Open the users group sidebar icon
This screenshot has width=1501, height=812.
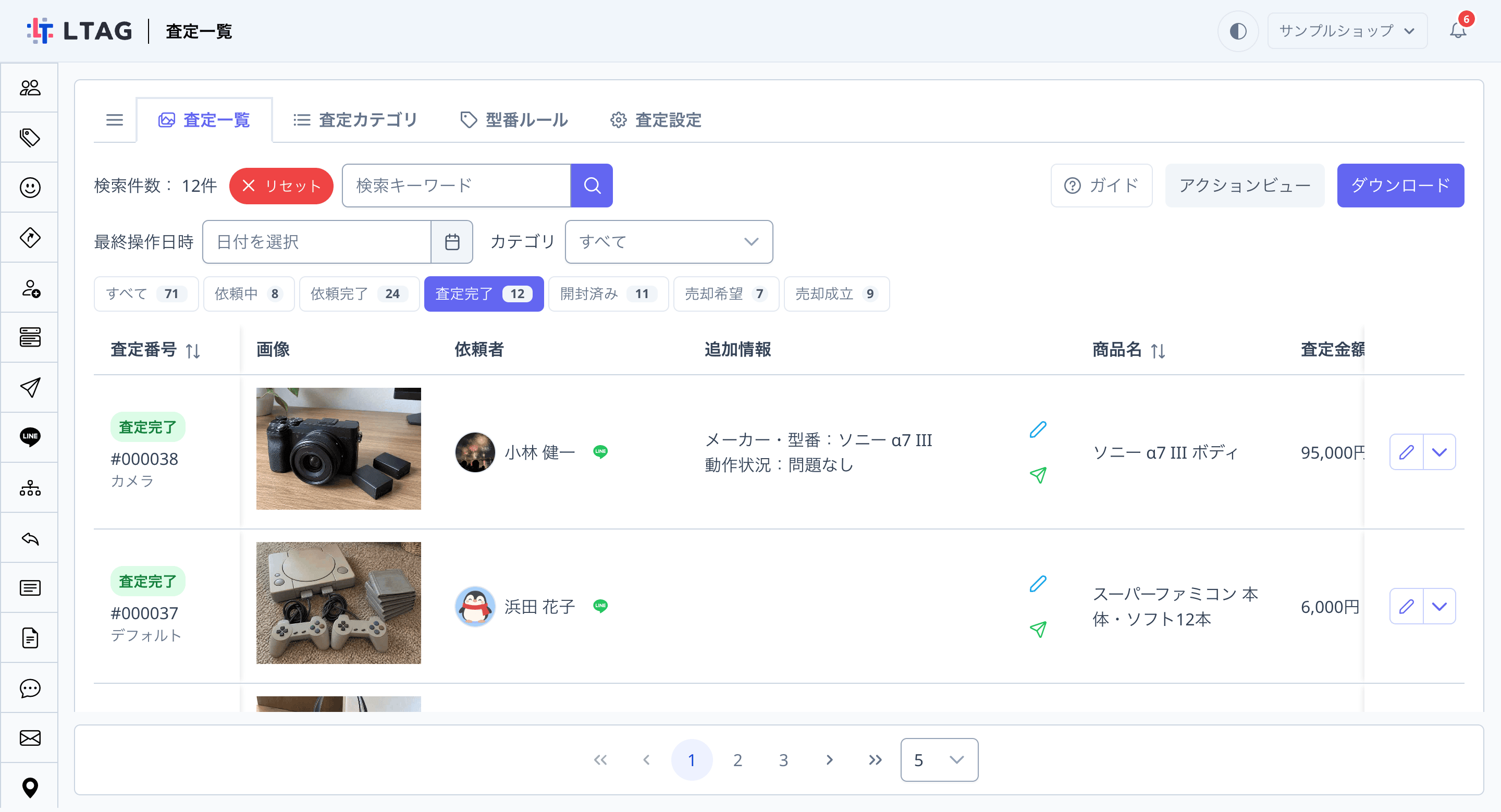point(30,88)
